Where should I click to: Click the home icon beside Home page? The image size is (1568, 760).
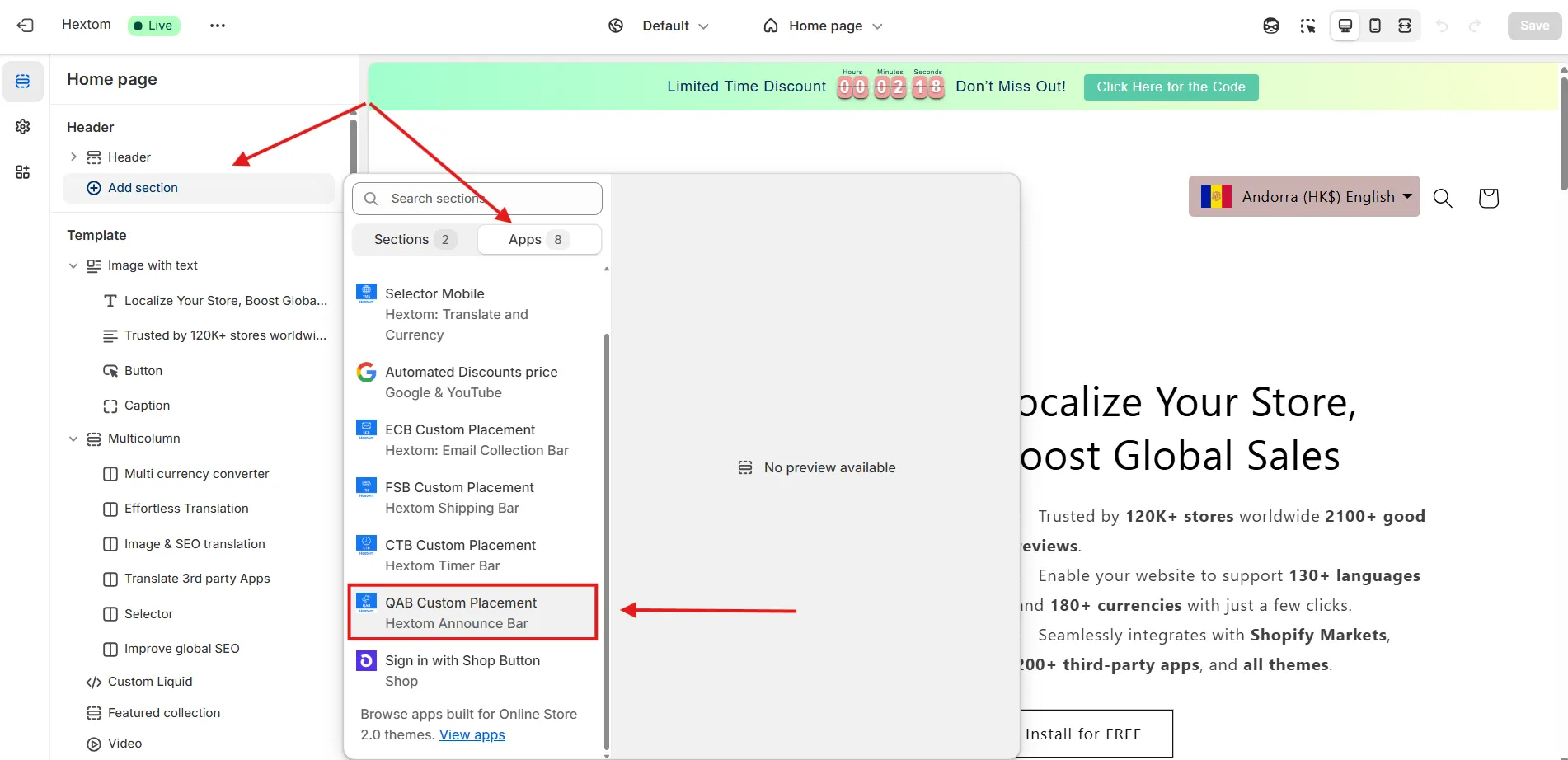[771, 26]
